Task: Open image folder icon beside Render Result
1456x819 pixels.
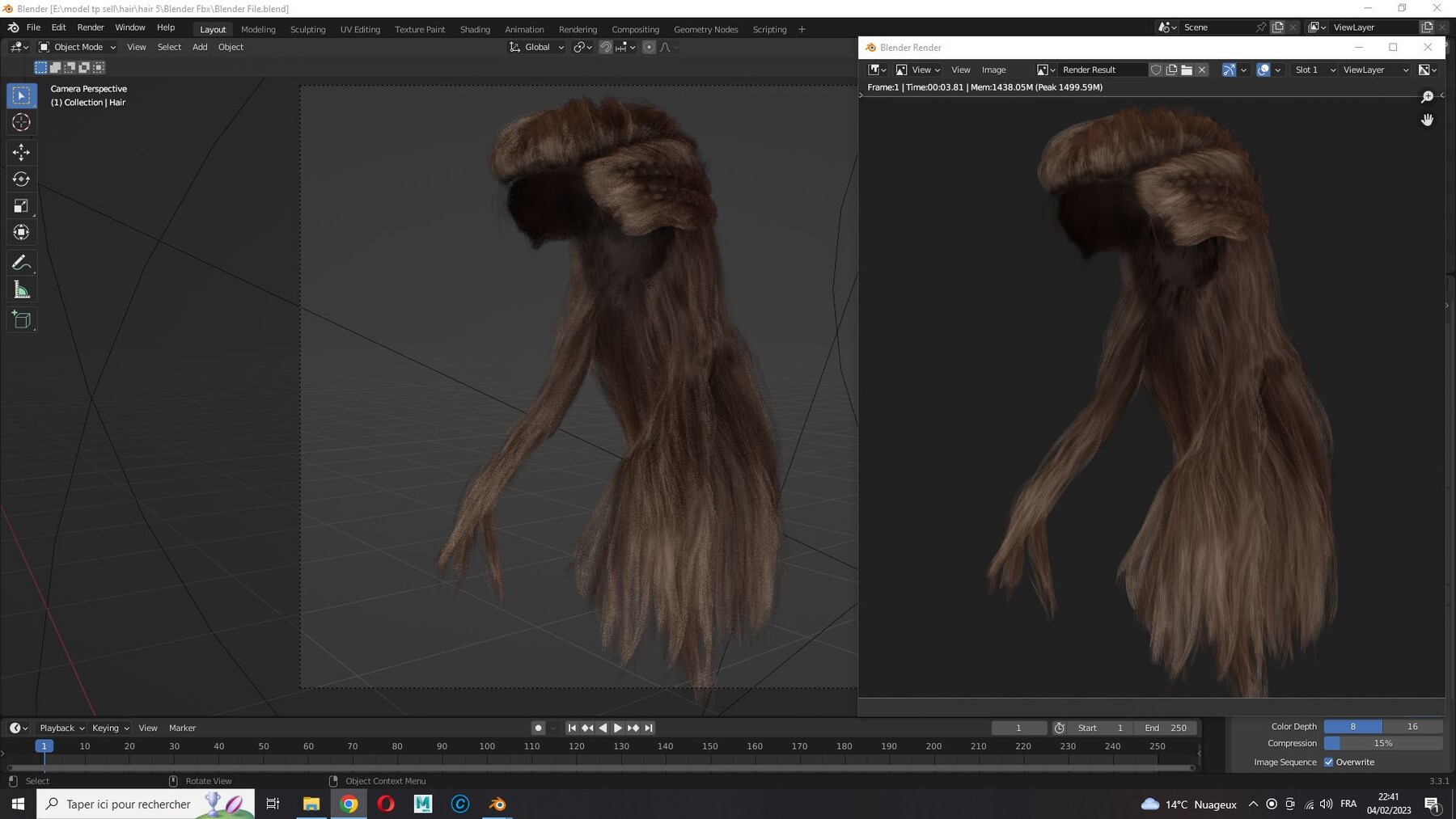Action: 1187,70
